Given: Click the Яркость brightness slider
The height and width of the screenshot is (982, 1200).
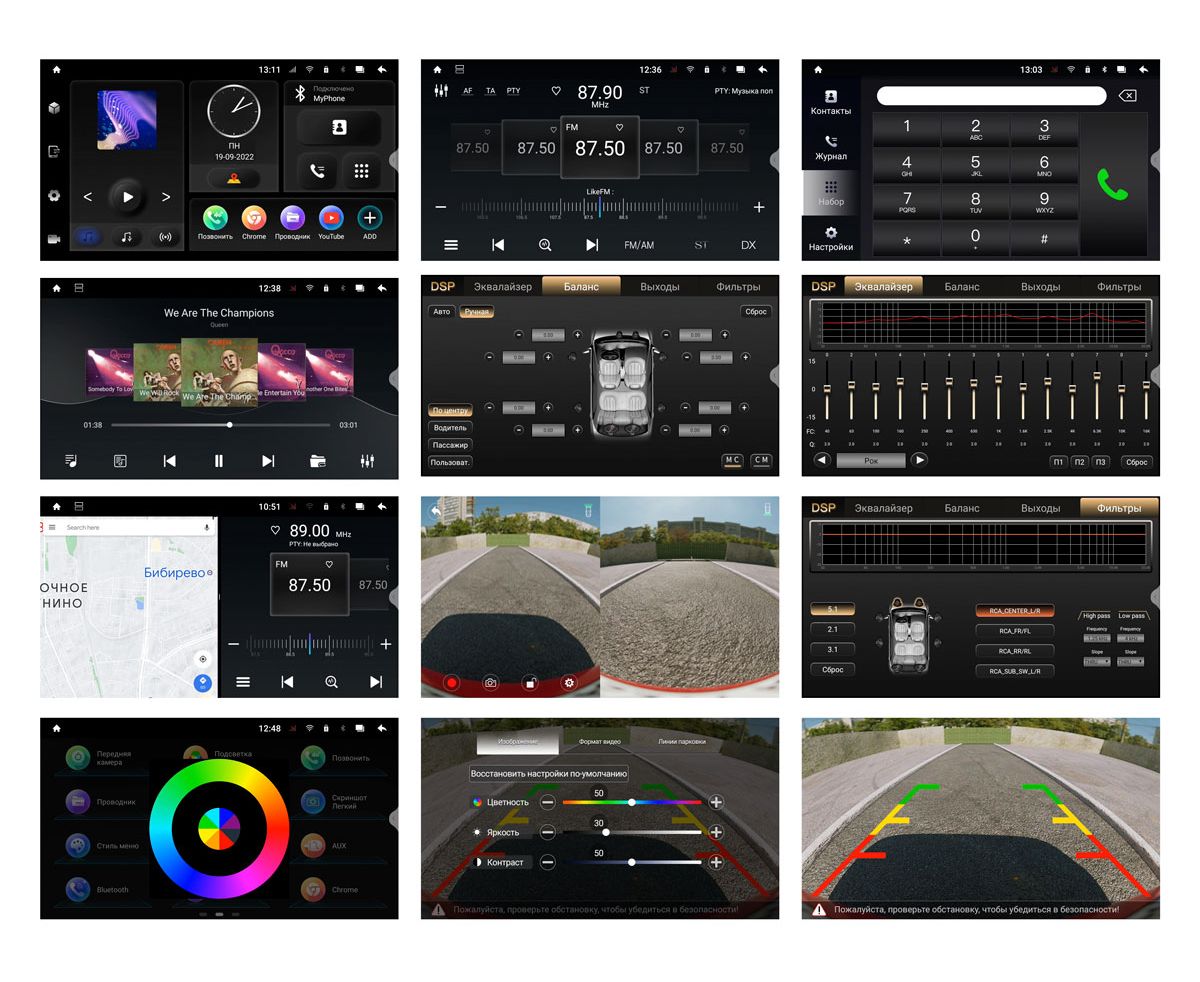Looking at the screenshot, I should pos(632,832).
